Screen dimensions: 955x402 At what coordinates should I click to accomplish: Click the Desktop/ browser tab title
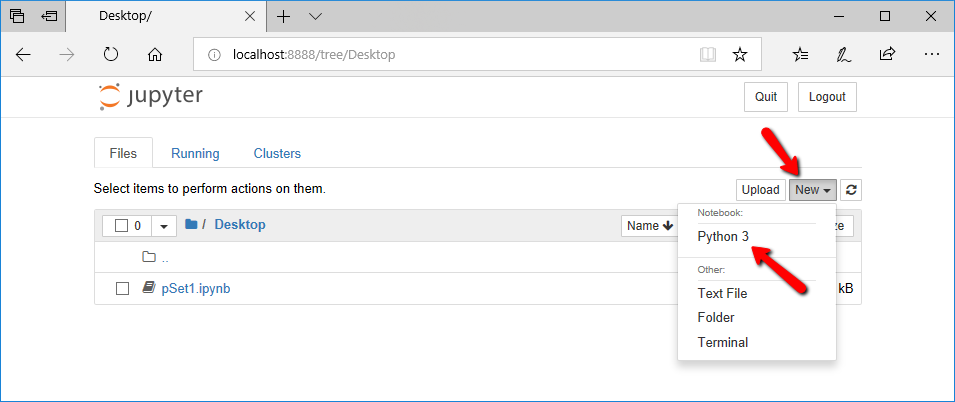pyautogui.click(x=125, y=16)
